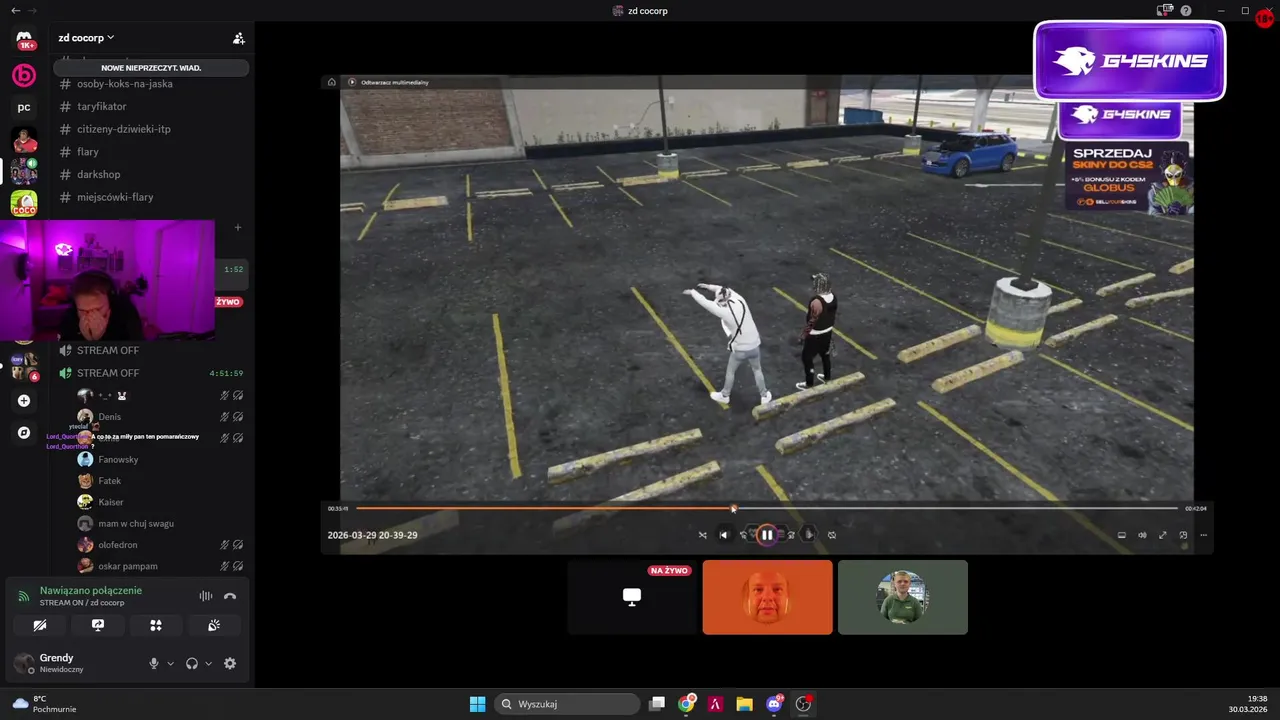Click G4SKINS banner logo
The height and width of the screenshot is (720, 1280).
1130,61
